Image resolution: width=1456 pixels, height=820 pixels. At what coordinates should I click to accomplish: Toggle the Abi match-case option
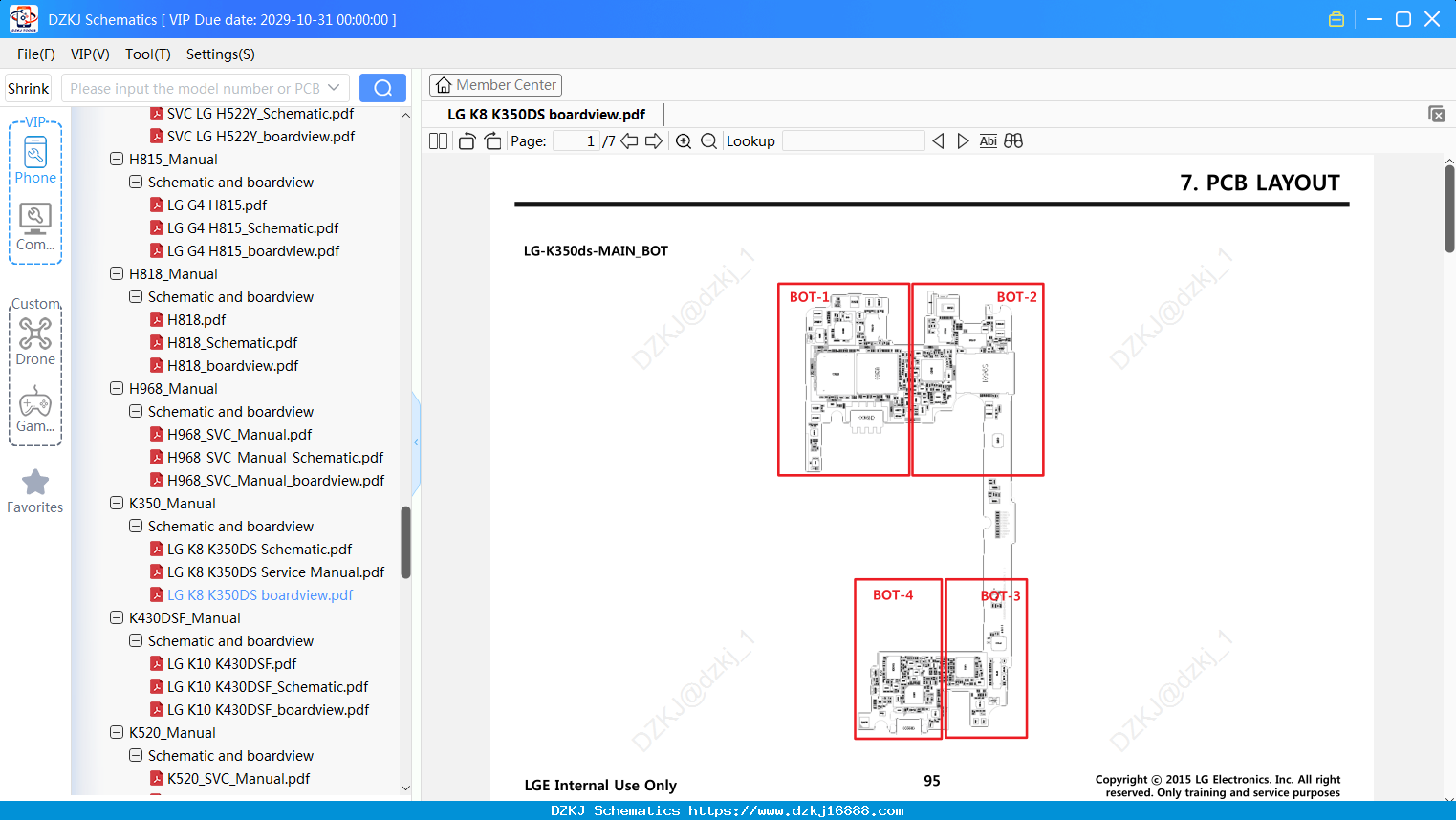click(989, 141)
